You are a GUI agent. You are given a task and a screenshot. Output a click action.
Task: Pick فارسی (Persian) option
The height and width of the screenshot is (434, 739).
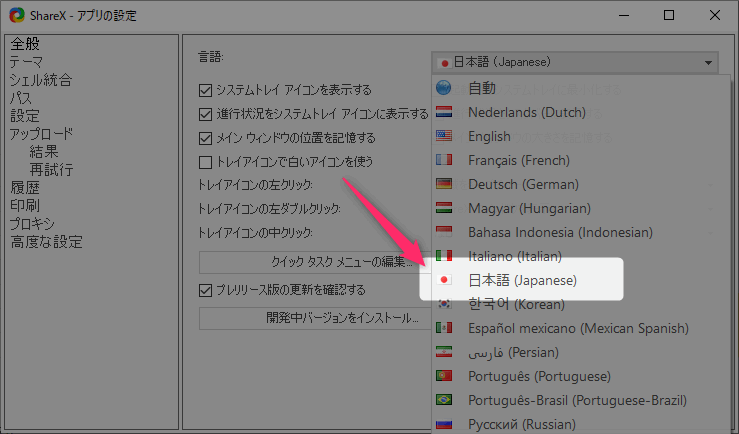(582, 352)
